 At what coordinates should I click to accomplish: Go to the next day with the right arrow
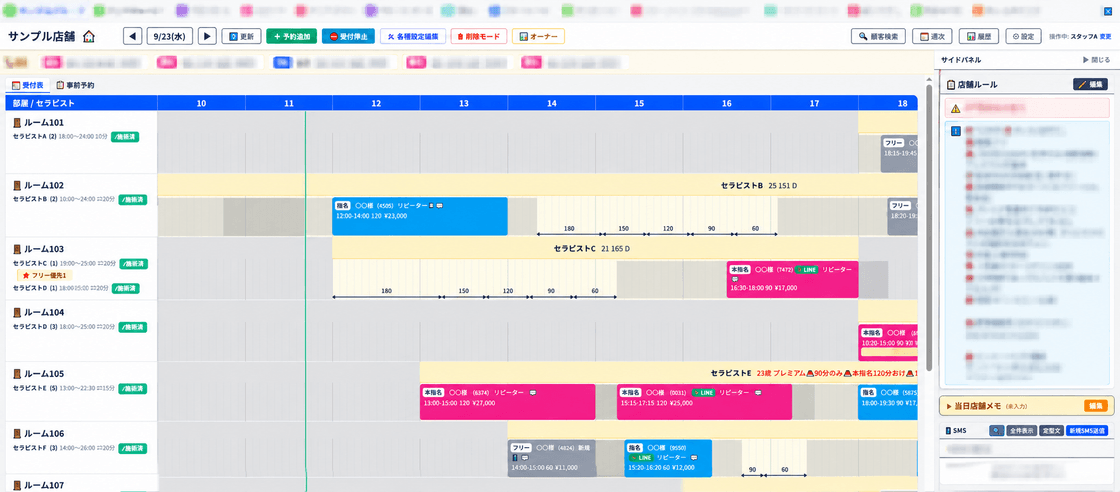pos(207,36)
